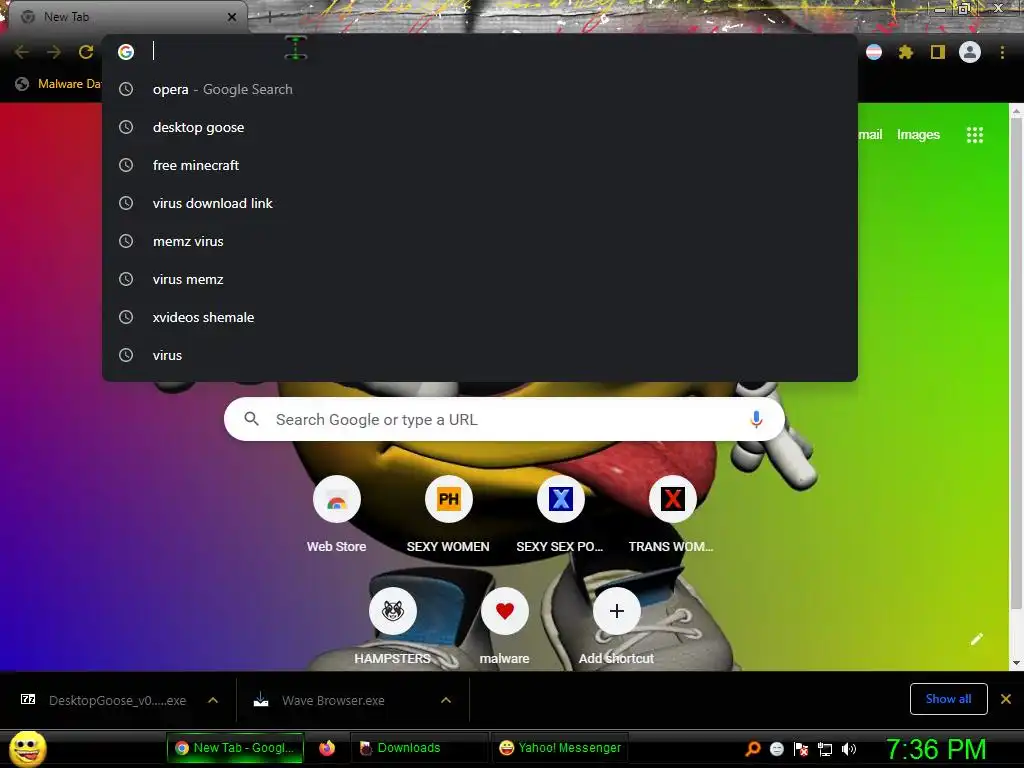
Task: Open the profile avatar icon
Action: 969,52
